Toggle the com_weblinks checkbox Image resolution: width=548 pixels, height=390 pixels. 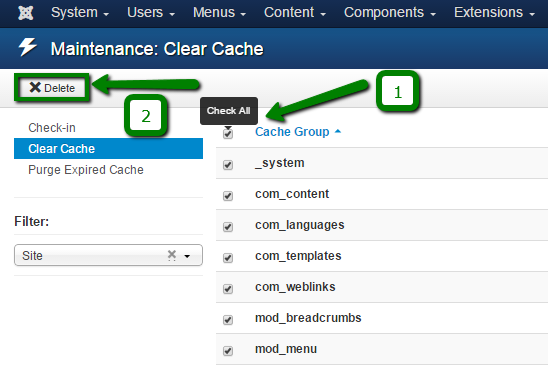(228, 289)
